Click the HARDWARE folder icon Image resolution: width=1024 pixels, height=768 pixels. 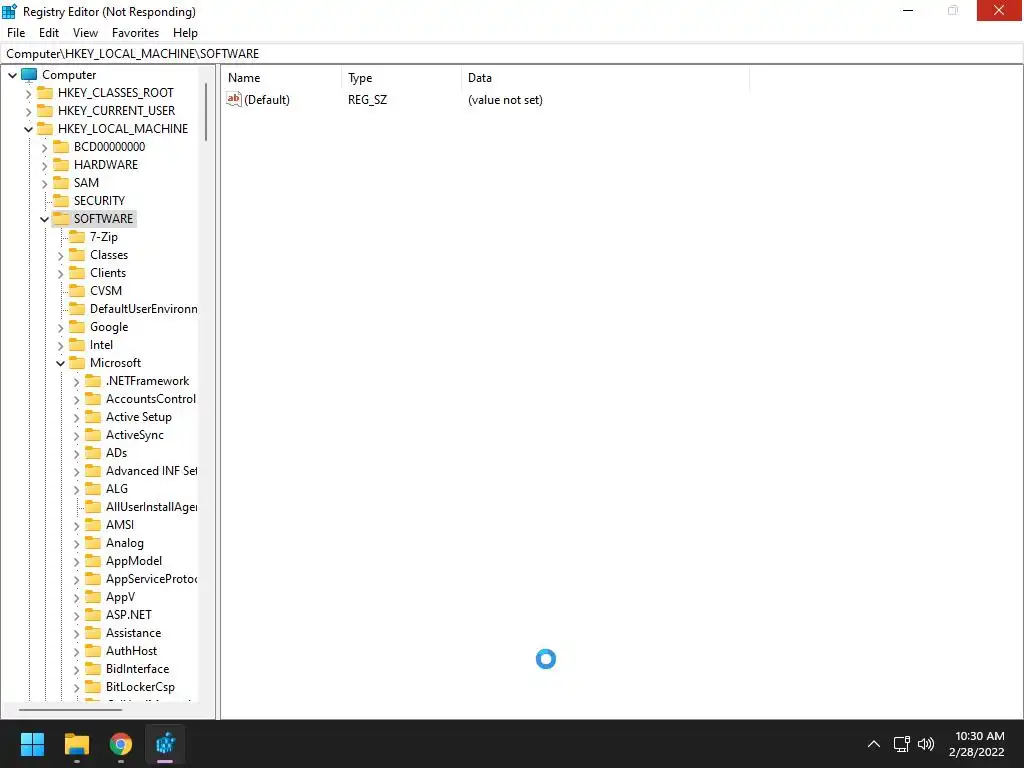pos(61,165)
